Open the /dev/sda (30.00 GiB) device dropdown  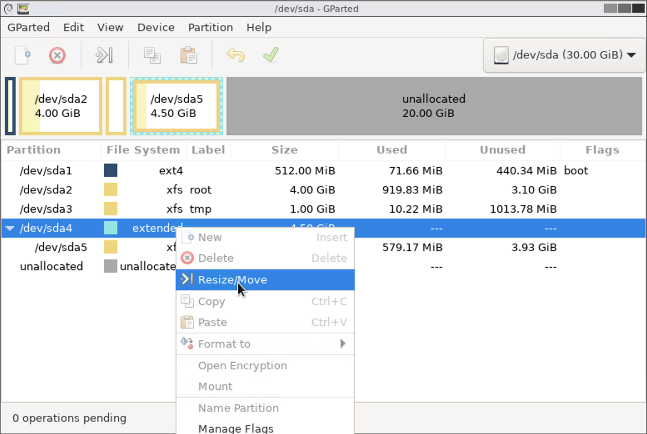tap(564, 55)
